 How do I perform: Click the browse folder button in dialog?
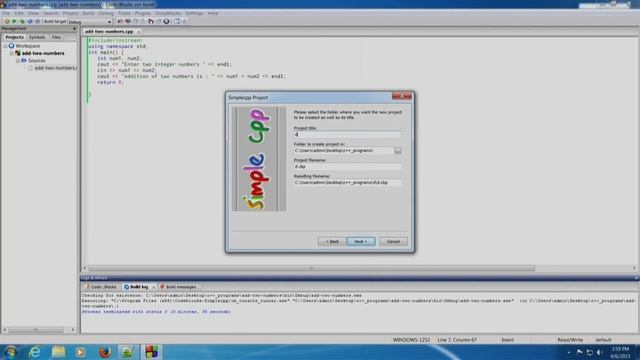[398, 151]
